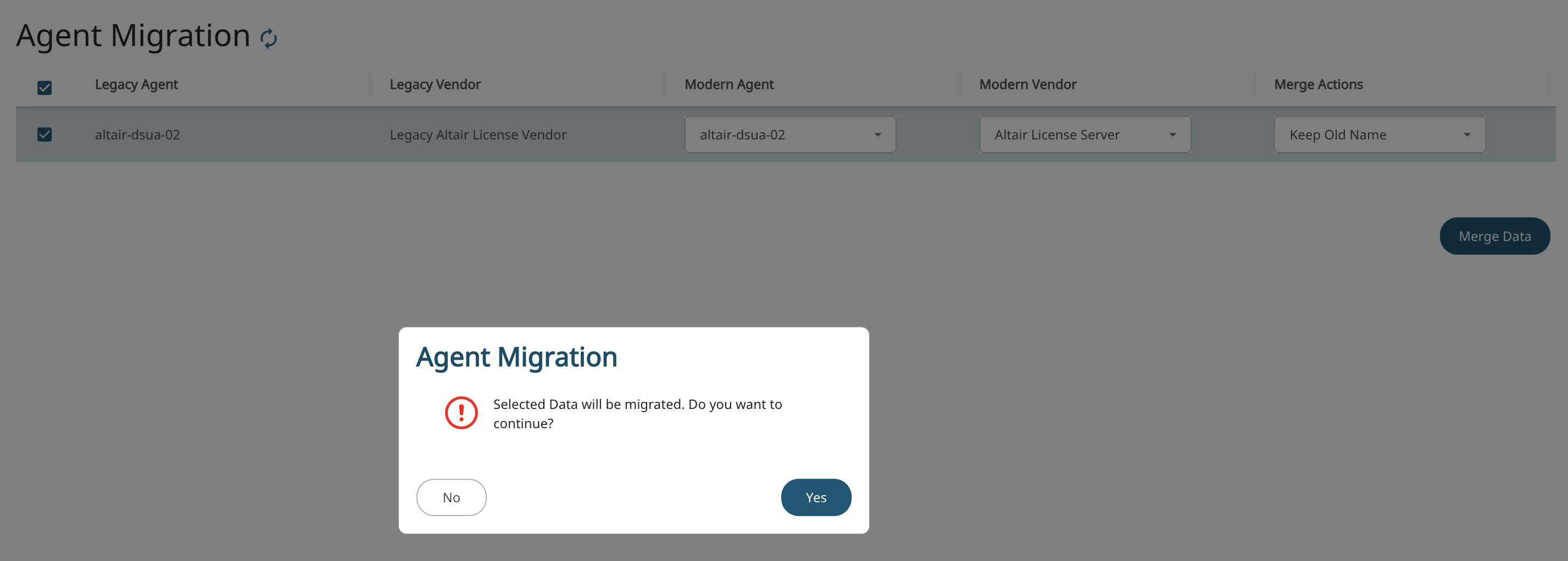Select the altair-dsua-02 legacy agent cell

click(137, 134)
